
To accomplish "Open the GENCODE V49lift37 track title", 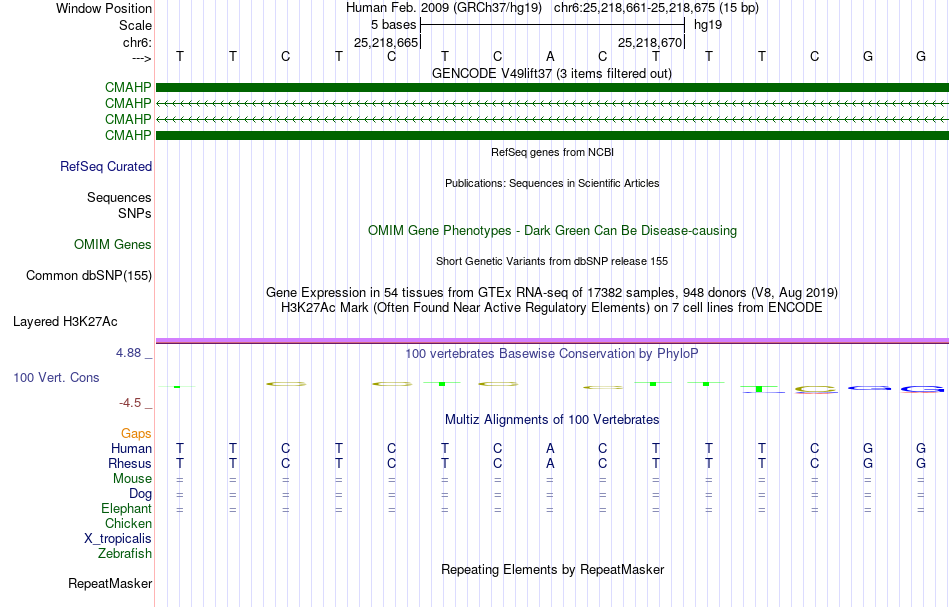I will [551, 73].
